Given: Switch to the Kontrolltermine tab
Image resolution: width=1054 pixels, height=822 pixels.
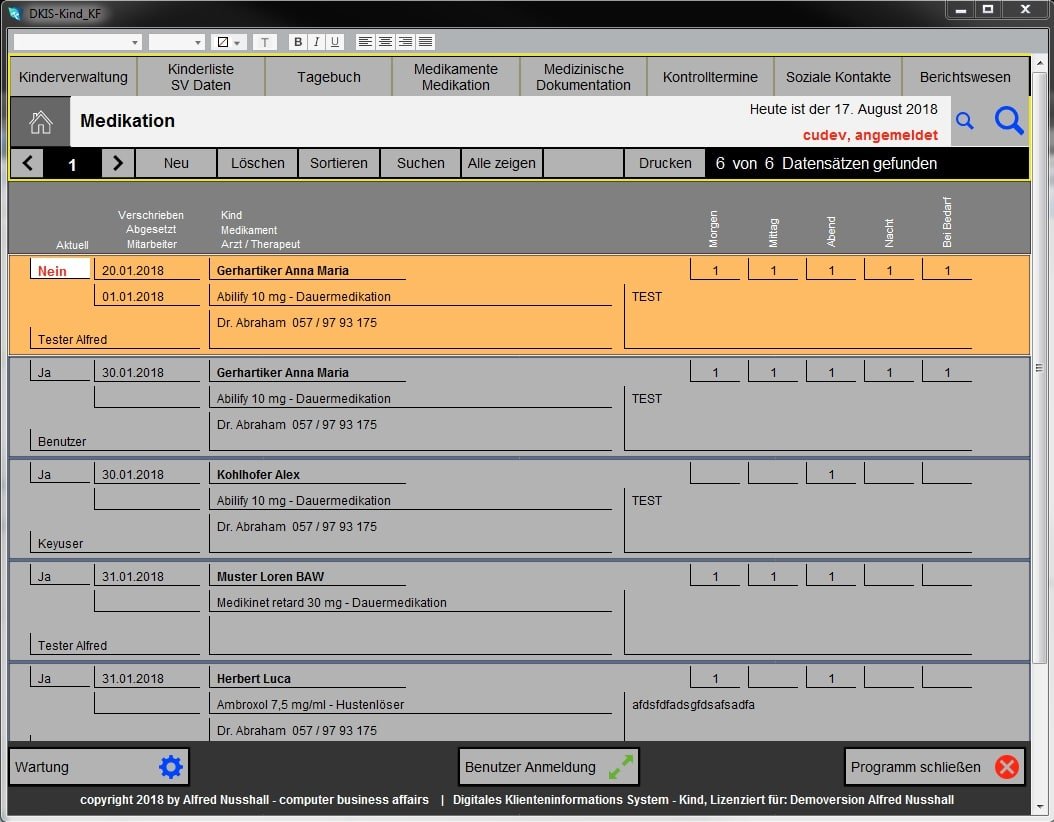Looking at the screenshot, I should coord(711,77).
